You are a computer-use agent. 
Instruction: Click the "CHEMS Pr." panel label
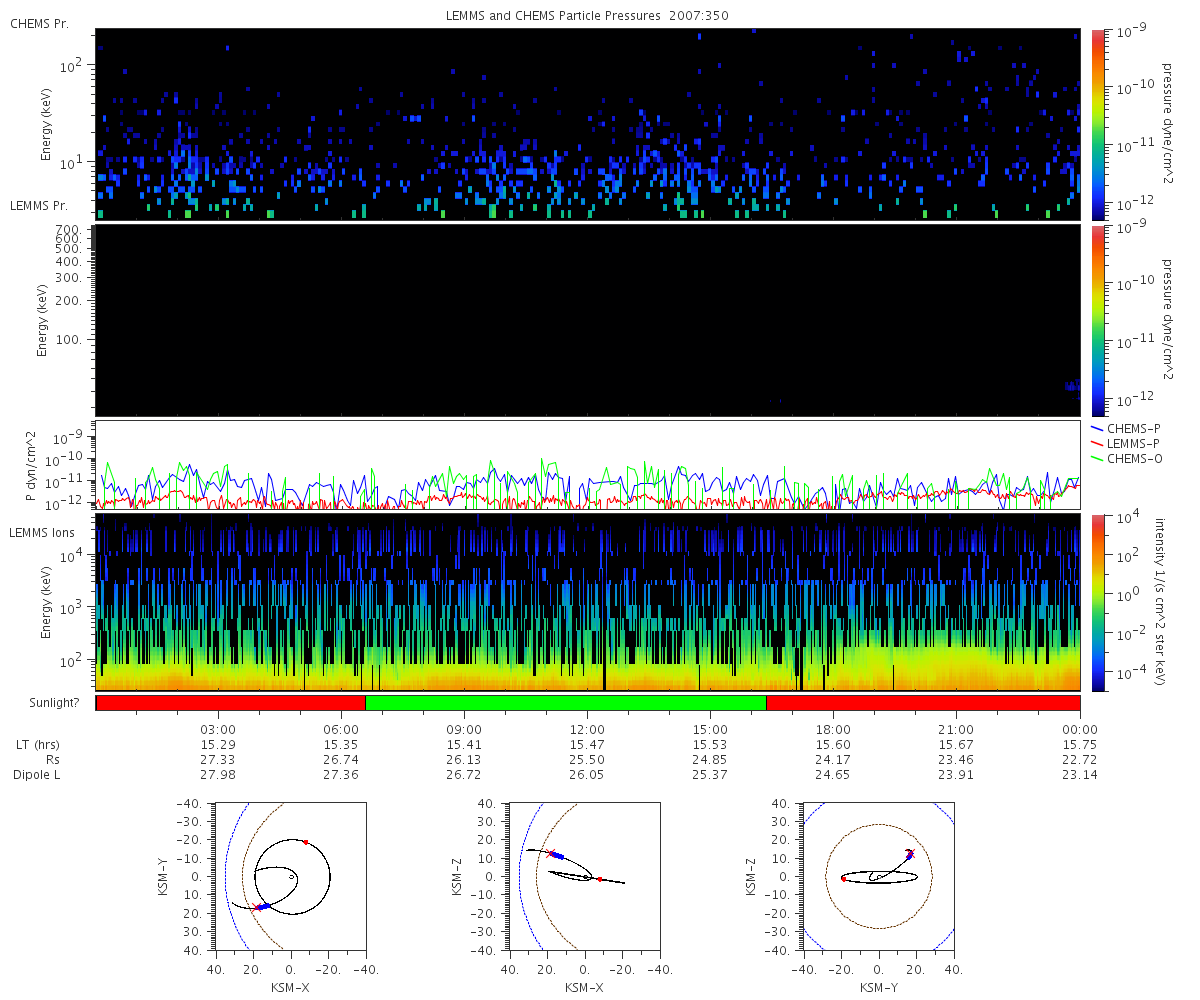[39, 24]
